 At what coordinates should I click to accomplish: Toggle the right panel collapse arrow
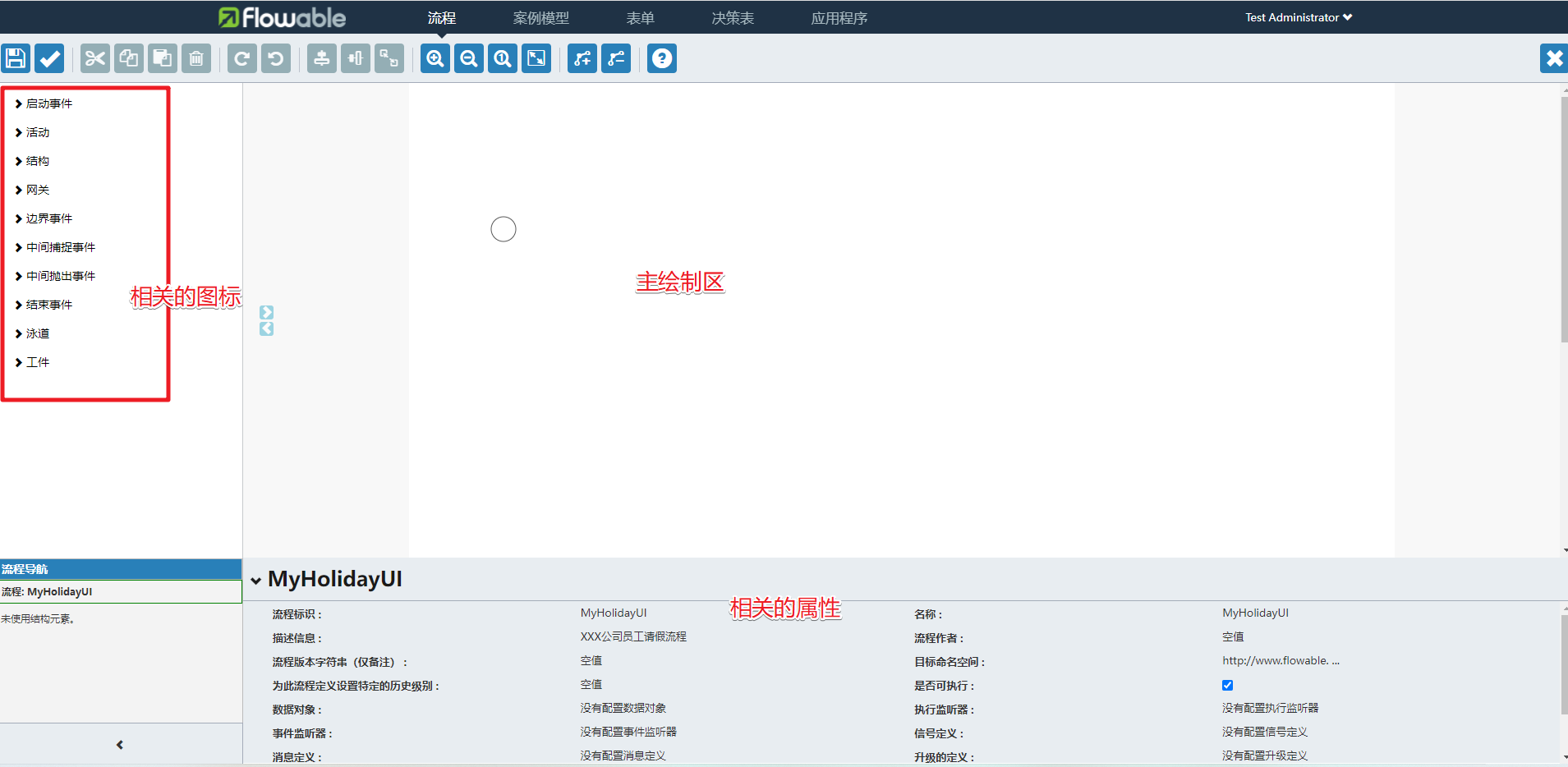click(266, 312)
